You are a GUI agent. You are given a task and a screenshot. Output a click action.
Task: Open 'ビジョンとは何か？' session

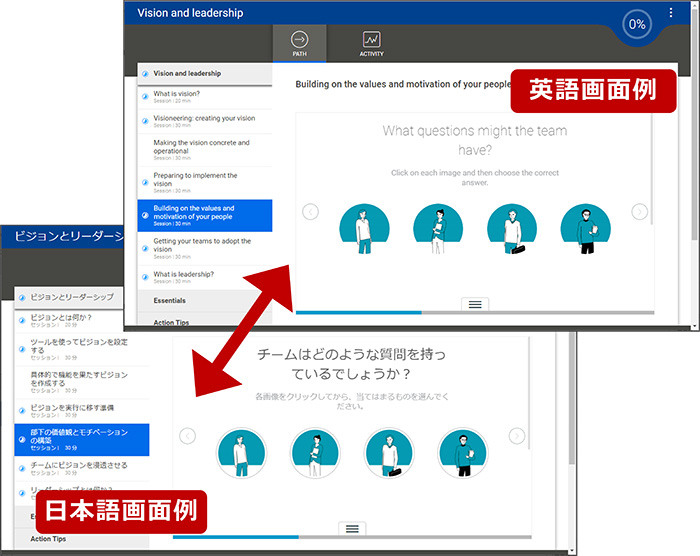tap(68, 321)
